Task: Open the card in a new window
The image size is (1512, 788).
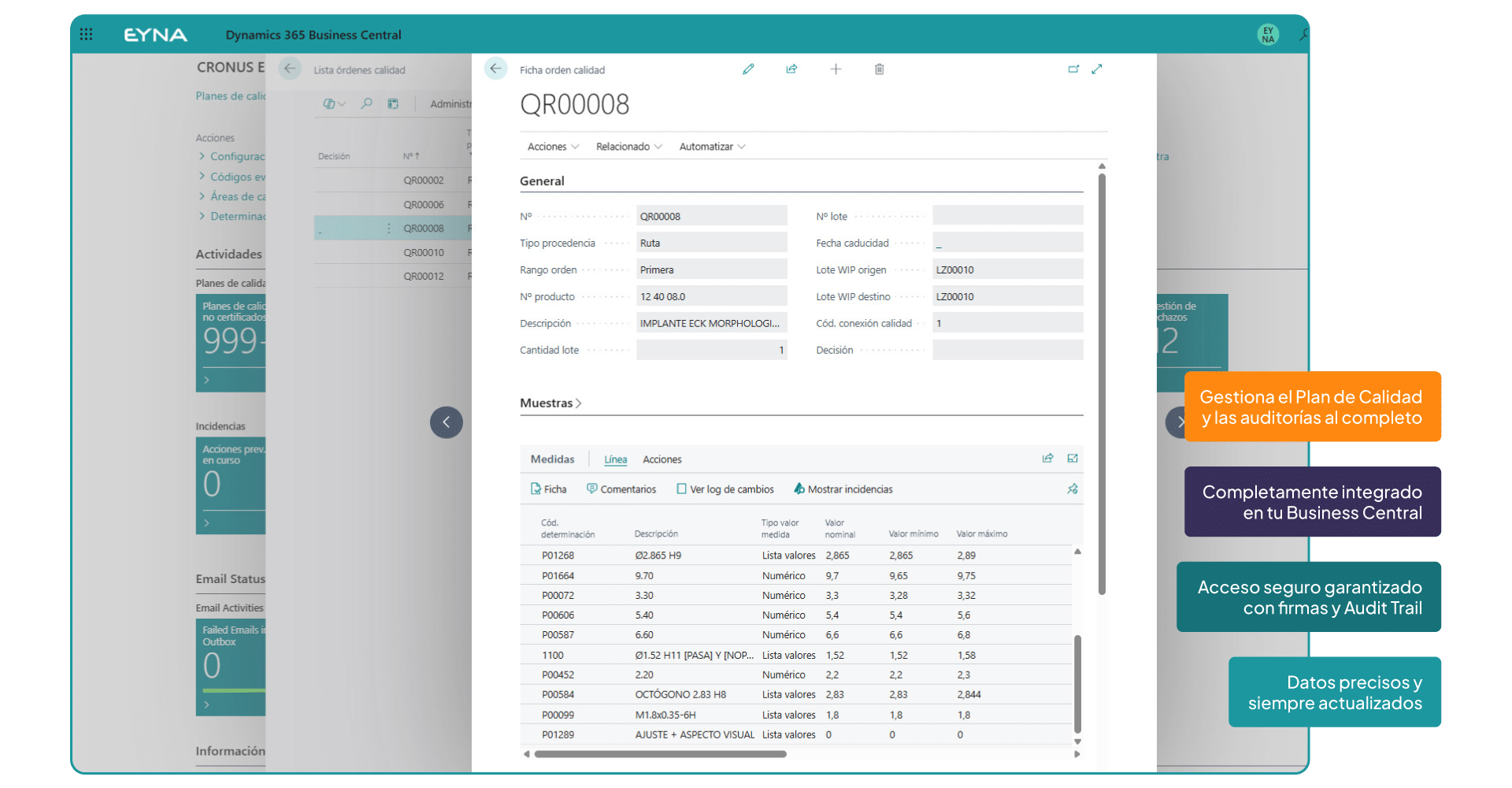Action: pos(1073,69)
